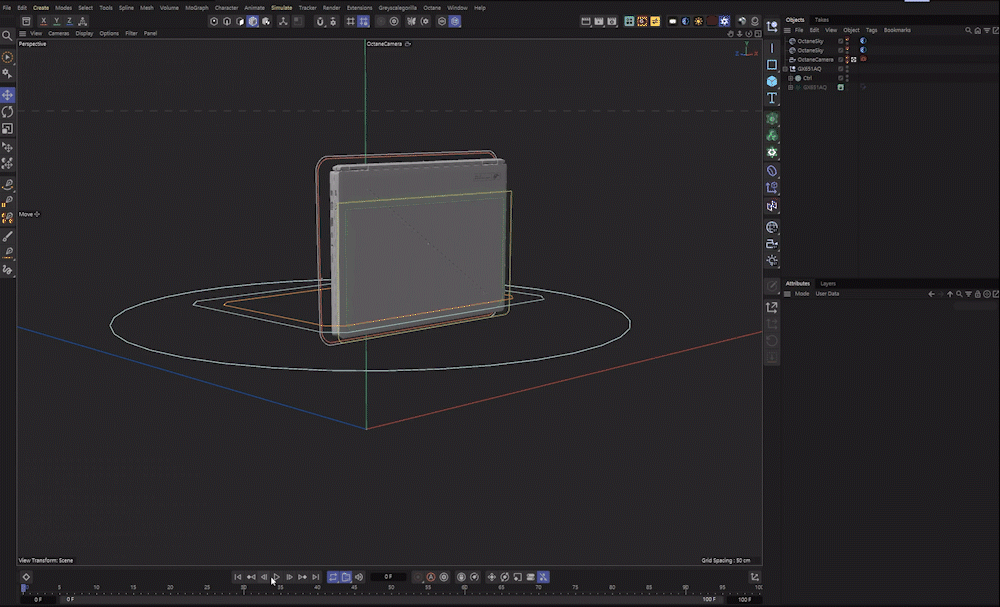
Task: Click the Autokeying record button
Action: pos(431,577)
